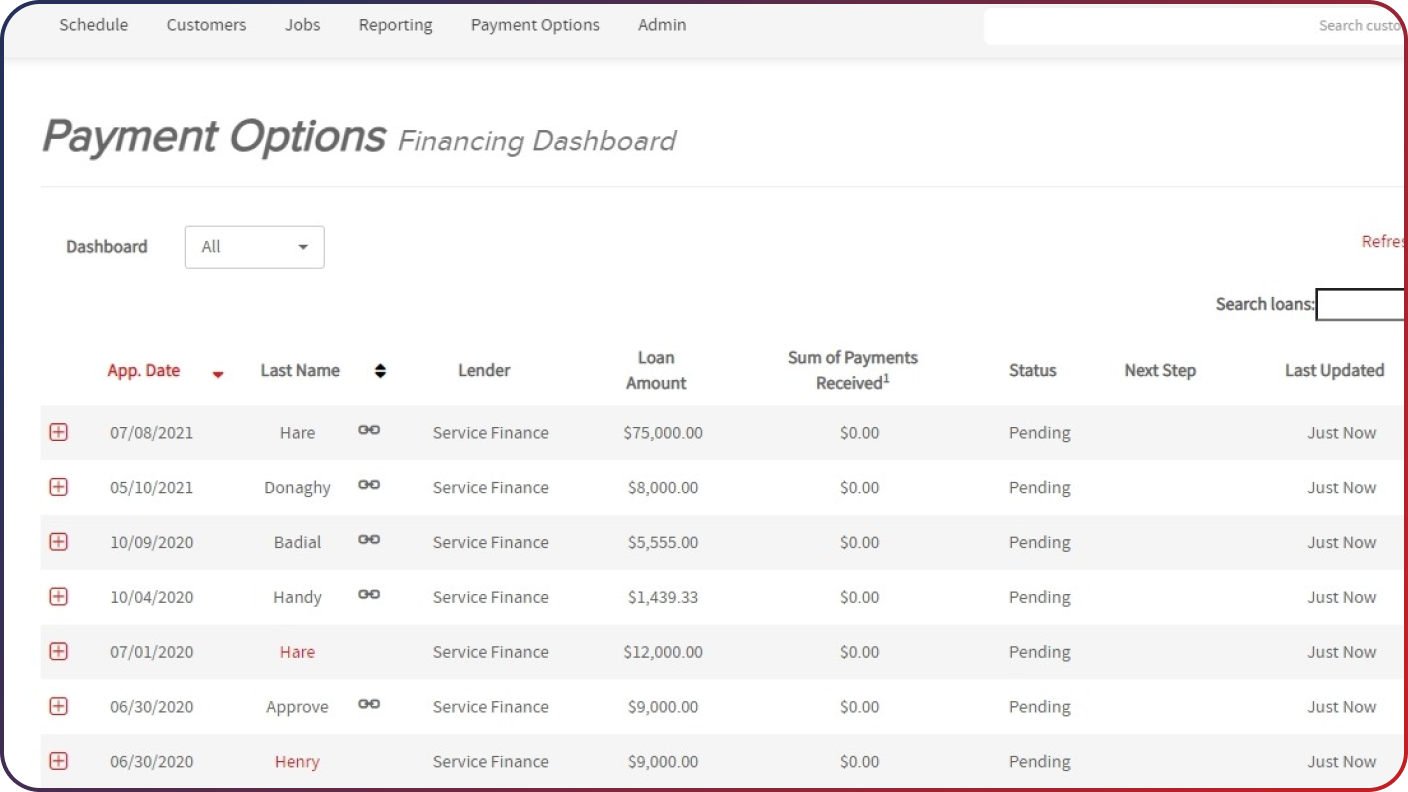Expand the Badial loan row
1408x792 pixels.
pos(59,541)
